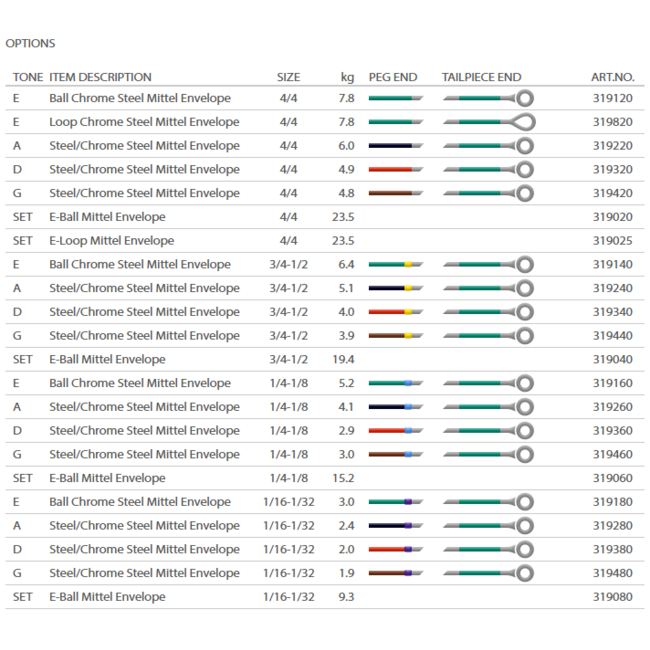650x650 pixels.
Task: Select the E-Loop Mittel Envelope set description
Action: point(111,241)
